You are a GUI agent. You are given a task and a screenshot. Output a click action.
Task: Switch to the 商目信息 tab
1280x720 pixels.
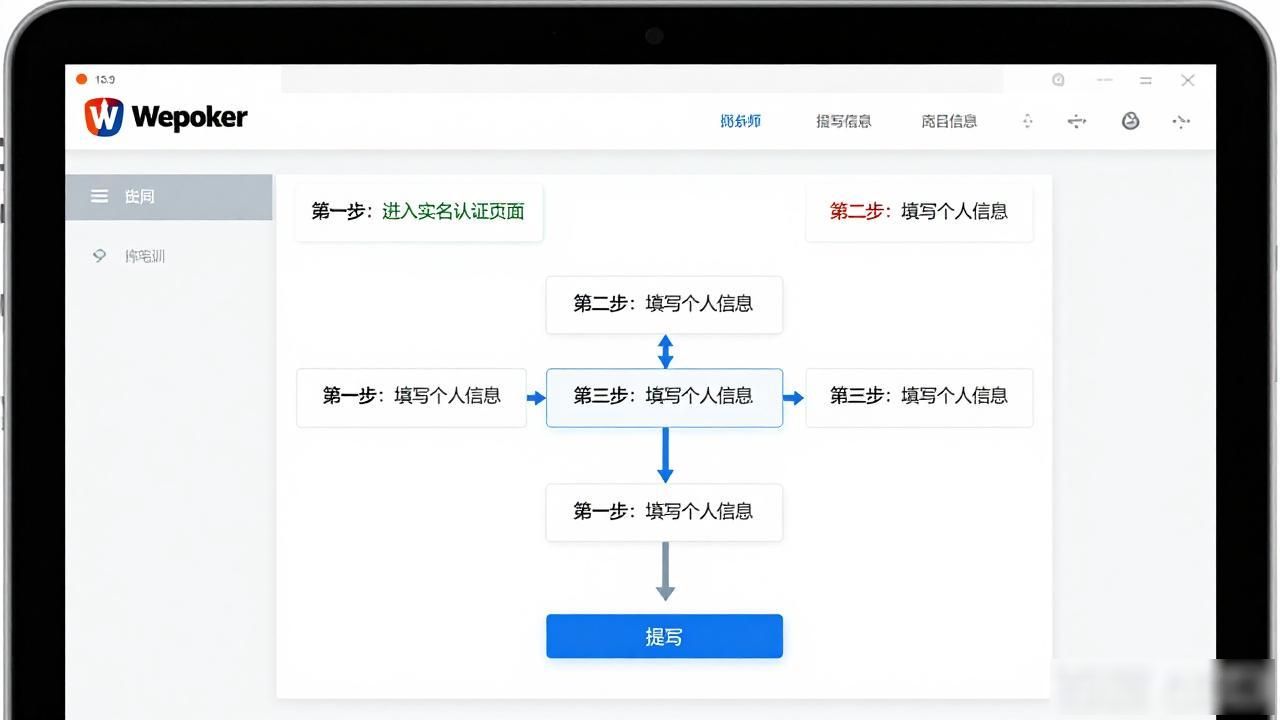pos(949,121)
